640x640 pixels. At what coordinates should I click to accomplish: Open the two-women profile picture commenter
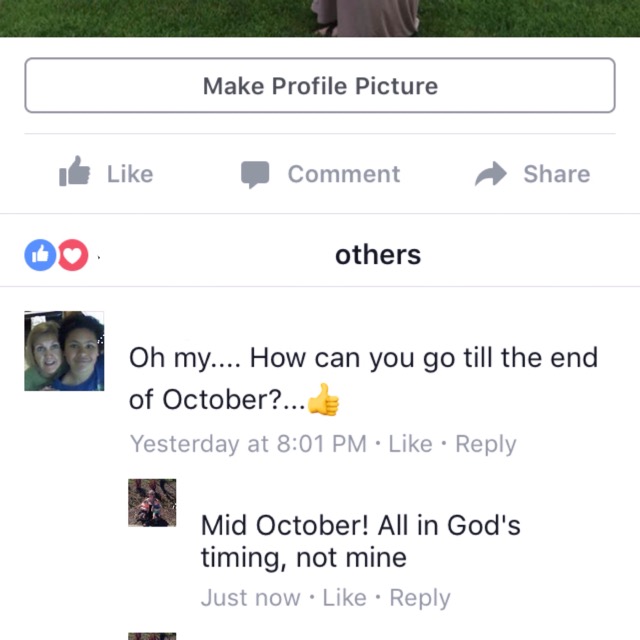[64, 351]
